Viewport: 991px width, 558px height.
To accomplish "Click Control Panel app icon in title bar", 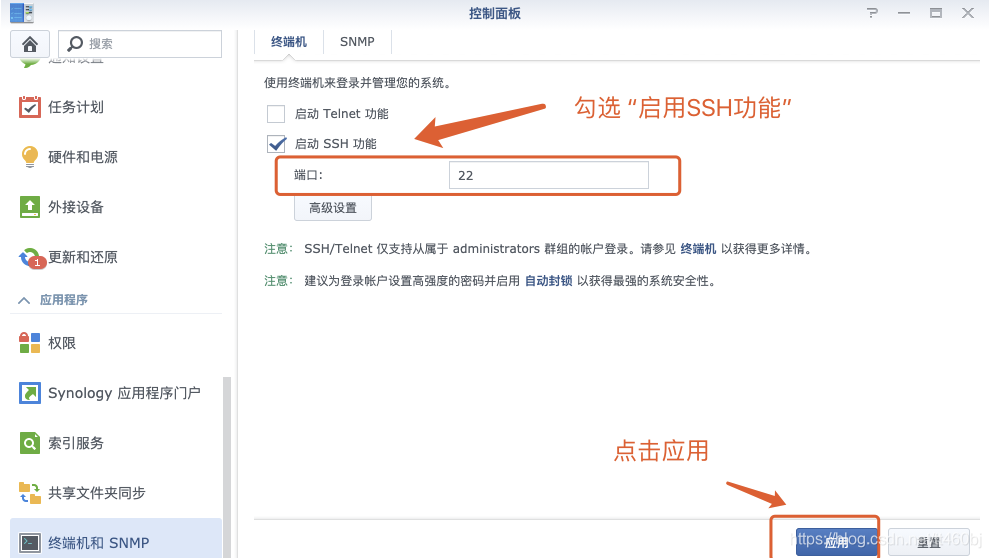I will [x=22, y=12].
